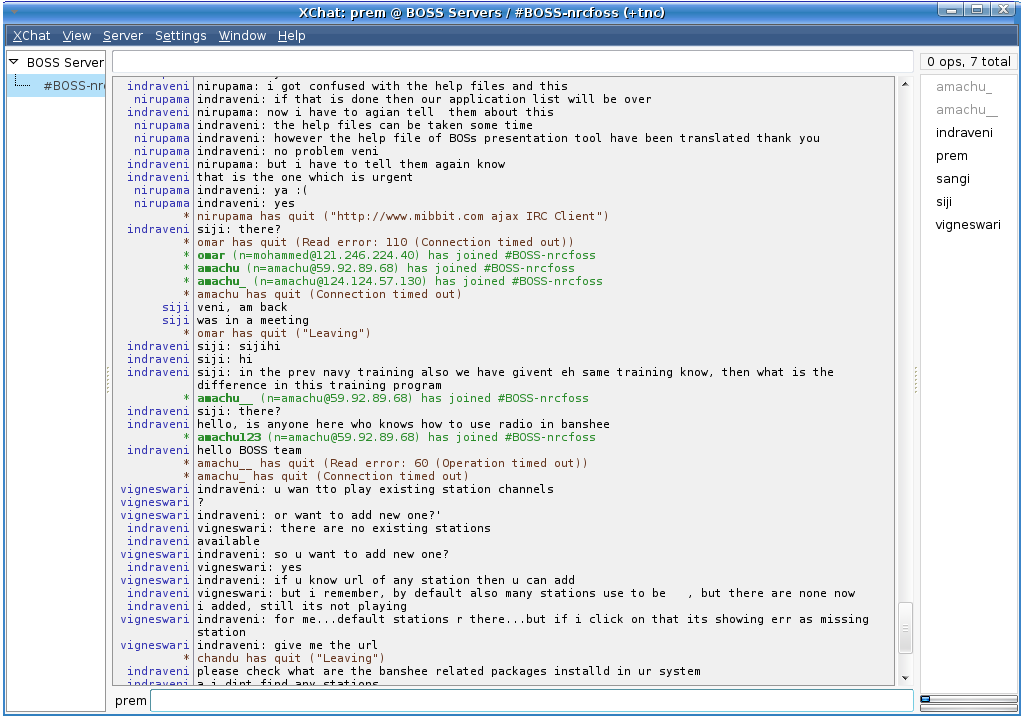Select indraveni in the user list

click(965, 132)
